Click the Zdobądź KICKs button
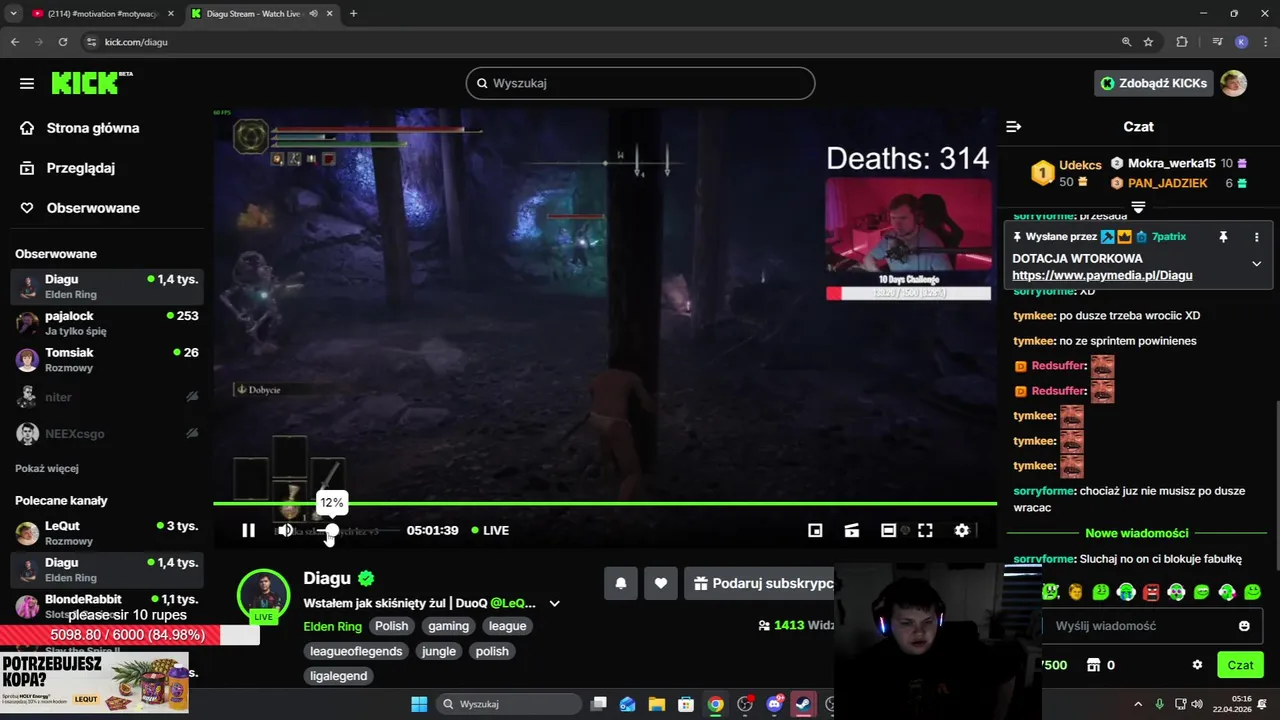The width and height of the screenshot is (1280, 720). [1153, 83]
